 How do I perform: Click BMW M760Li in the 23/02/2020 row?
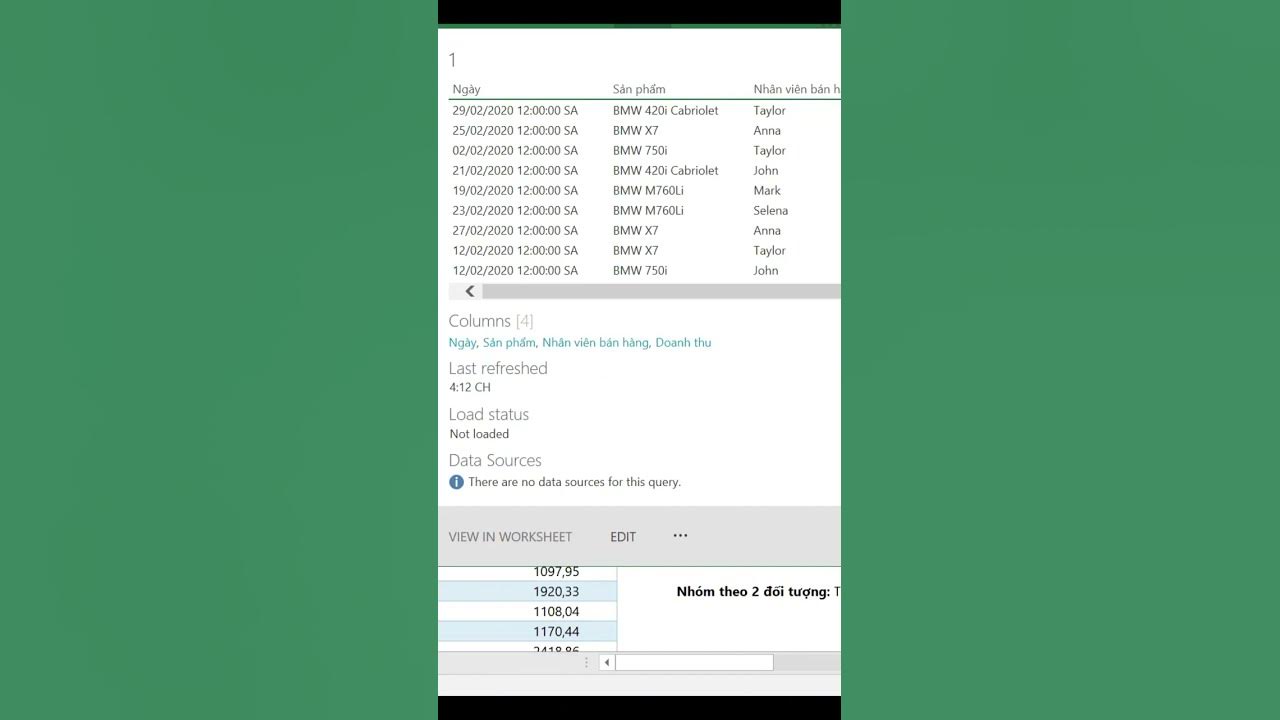click(x=648, y=211)
